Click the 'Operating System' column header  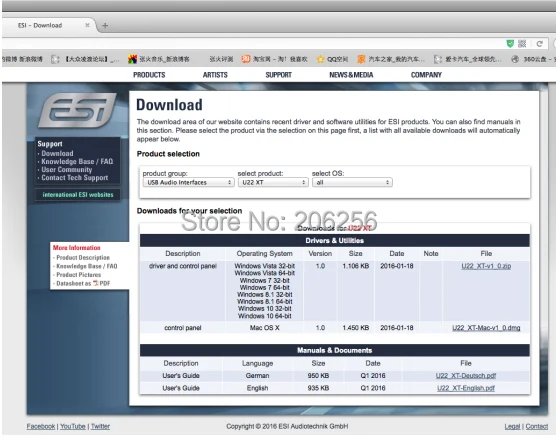[265, 253]
